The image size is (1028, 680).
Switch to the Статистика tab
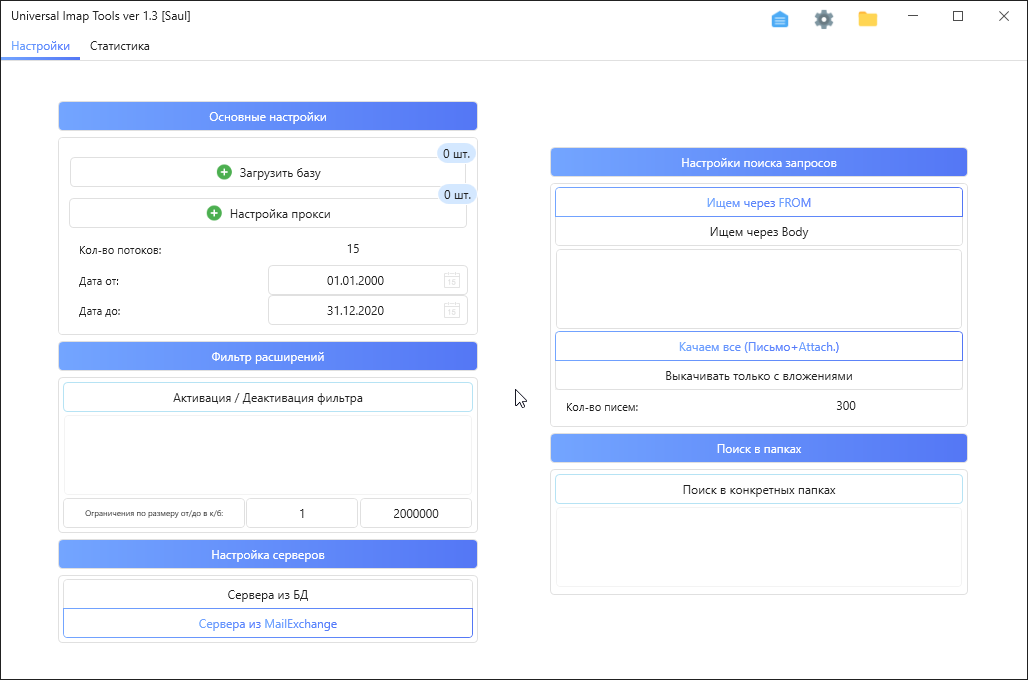[120, 46]
